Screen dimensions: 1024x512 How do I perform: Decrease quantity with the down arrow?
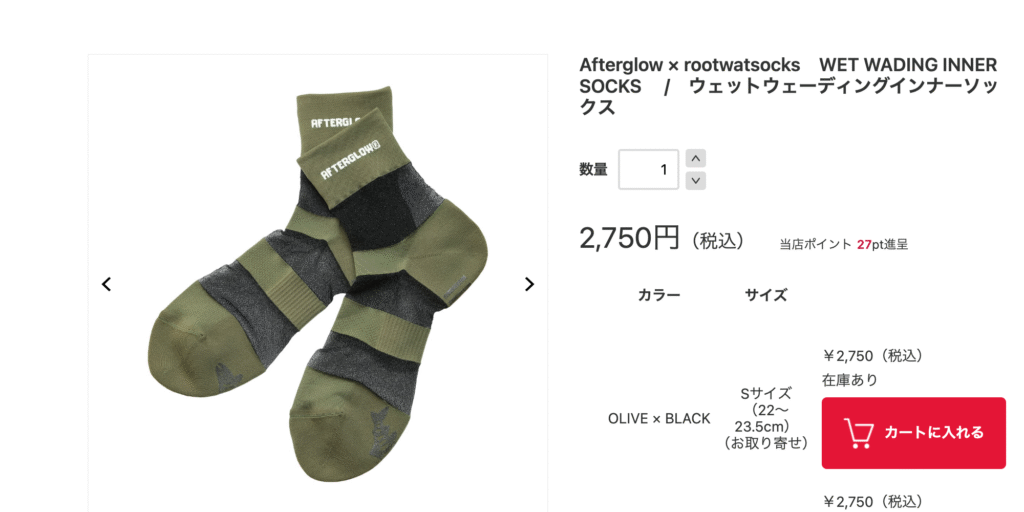click(696, 180)
